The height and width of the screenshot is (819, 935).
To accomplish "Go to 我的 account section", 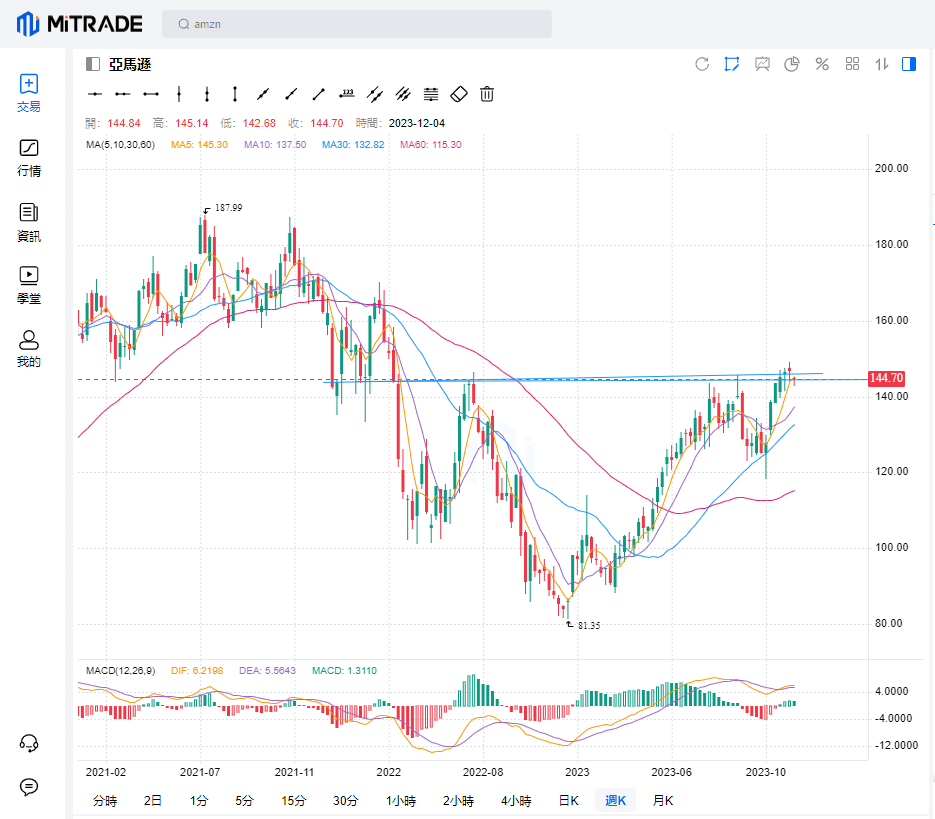I will click(x=29, y=349).
